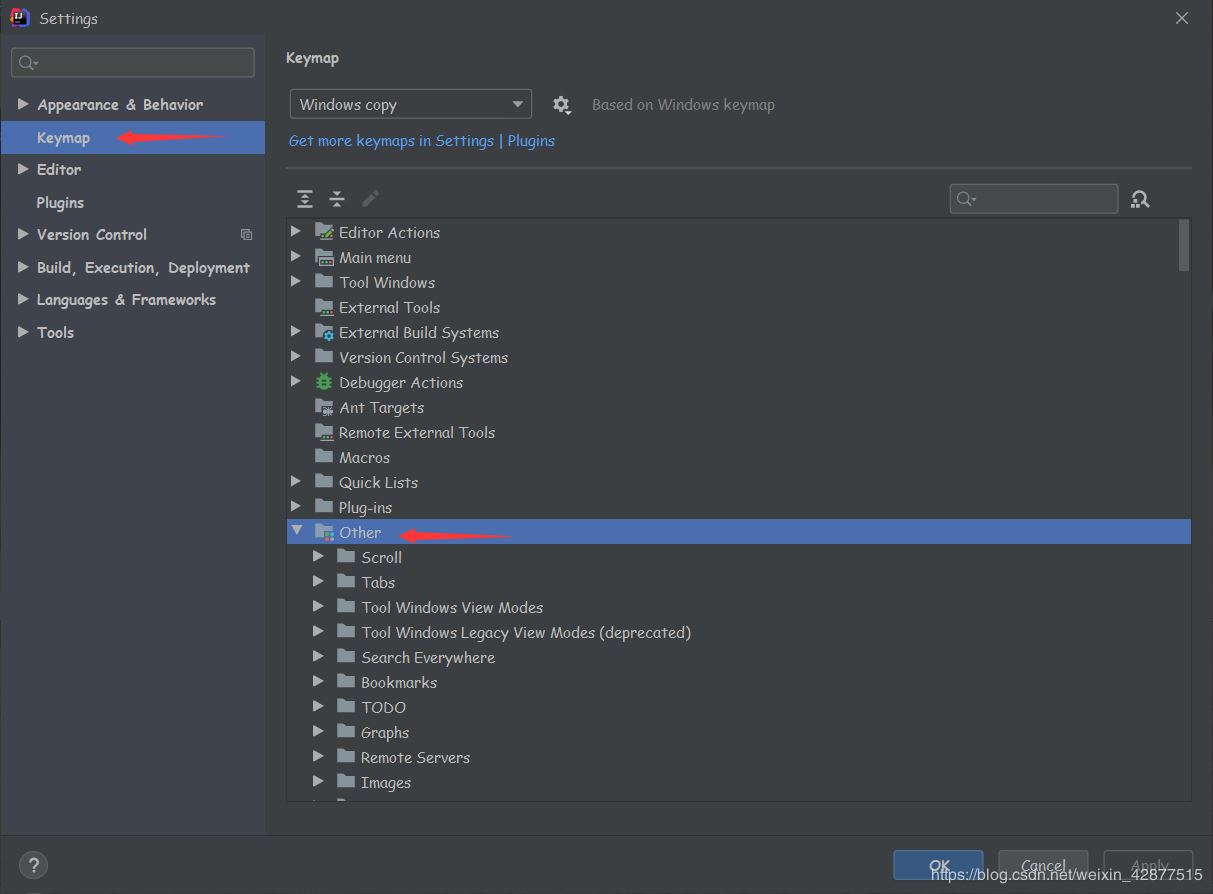Click the help question mark button
The width and height of the screenshot is (1213, 894).
(x=33, y=865)
